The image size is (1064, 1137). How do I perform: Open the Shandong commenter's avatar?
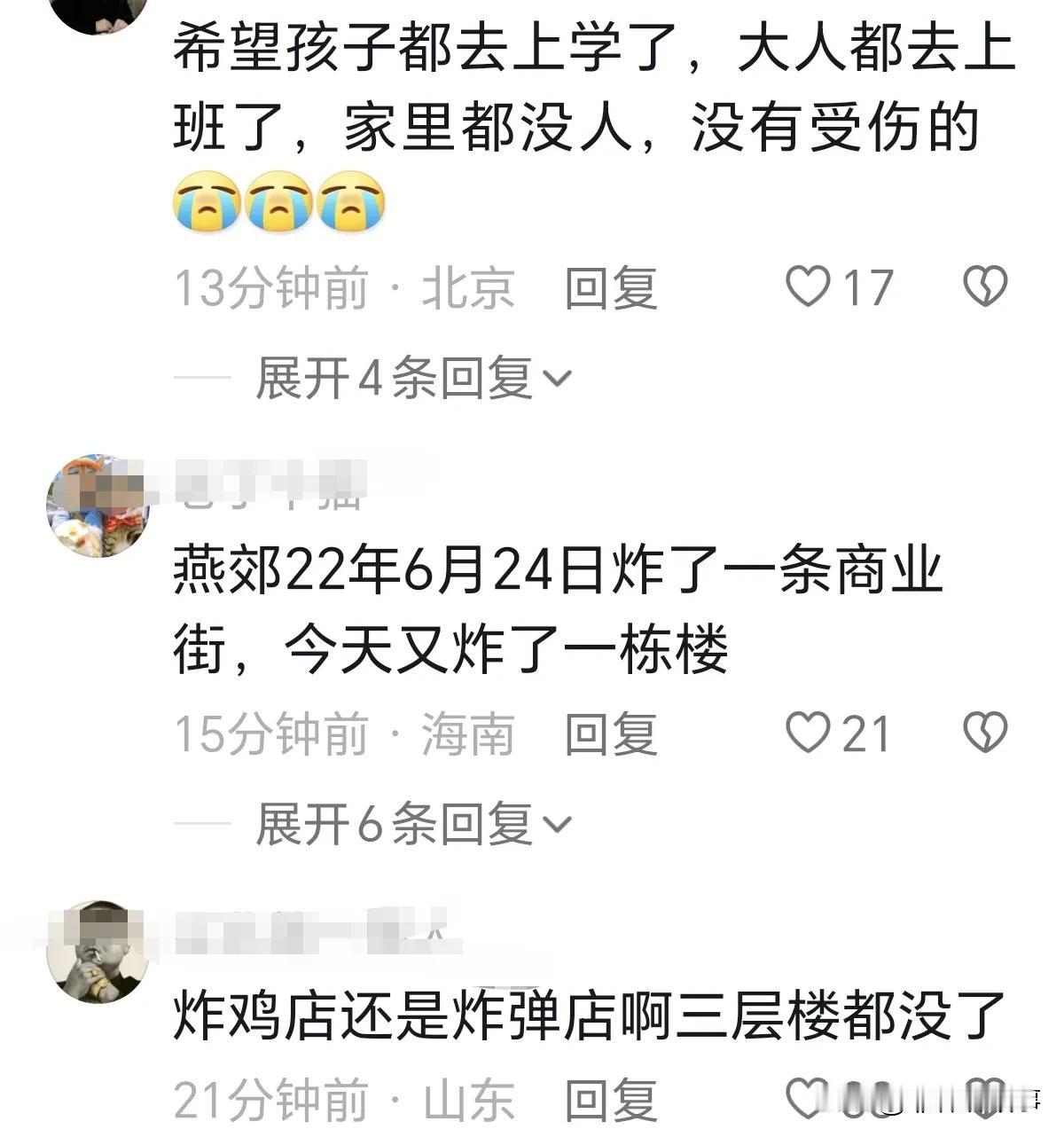98,953
